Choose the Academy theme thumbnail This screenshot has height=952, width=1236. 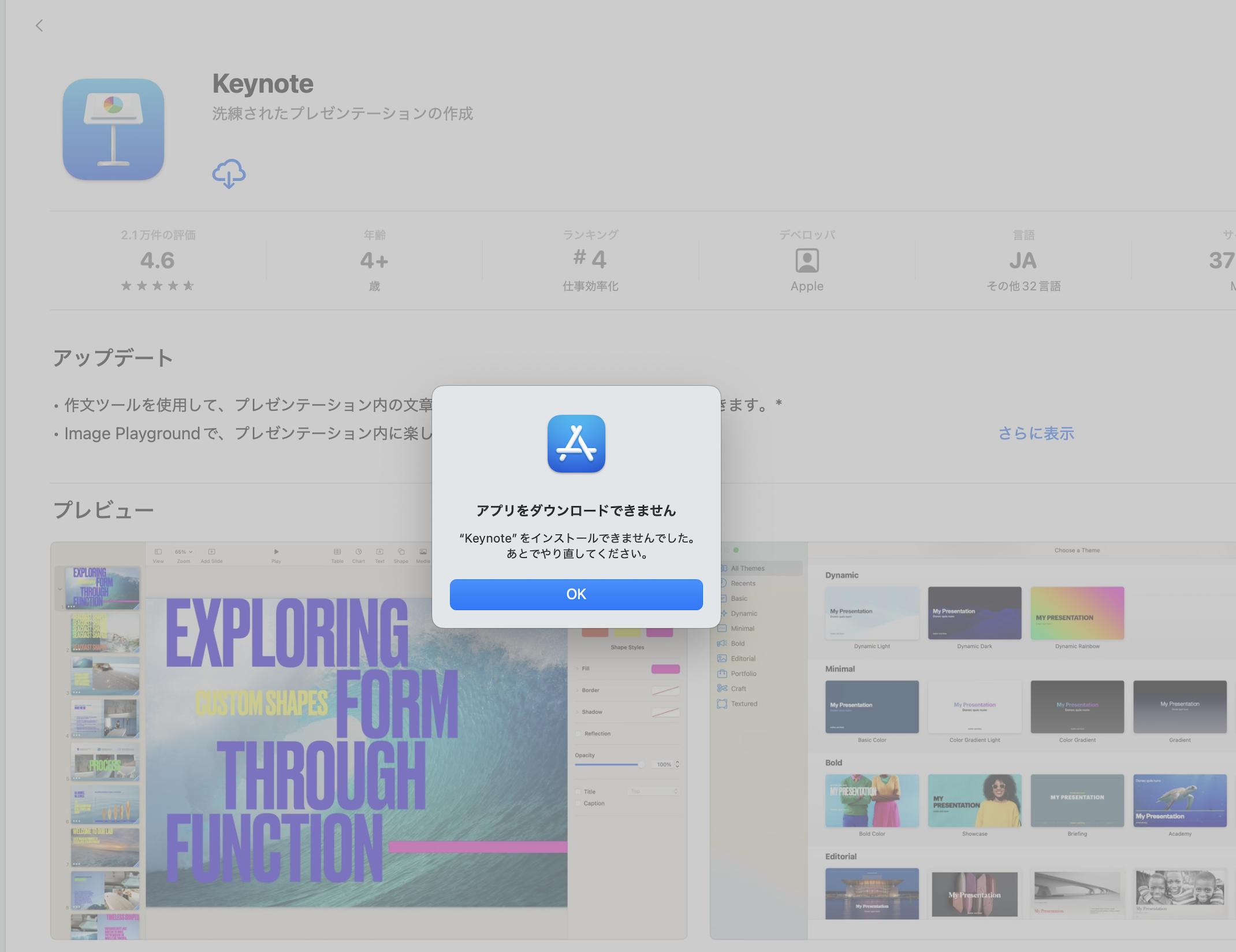tap(1180, 801)
